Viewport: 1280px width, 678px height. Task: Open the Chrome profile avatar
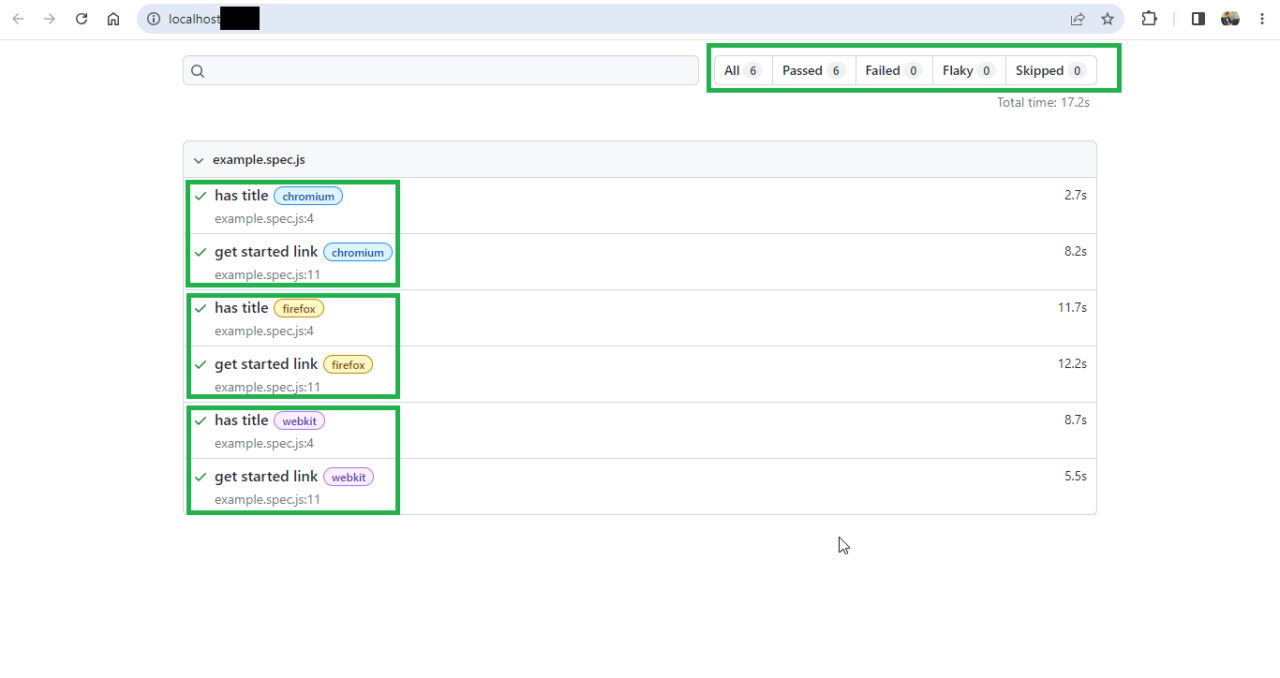click(x=1230, y=19)
